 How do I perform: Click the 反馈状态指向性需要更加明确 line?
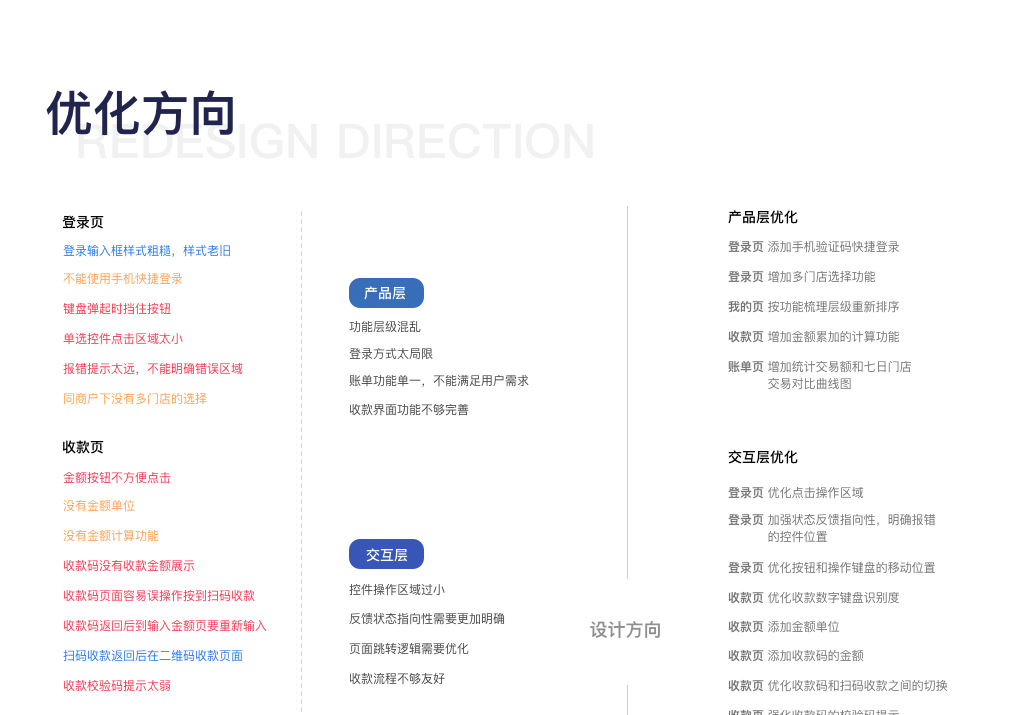[x=427, y=619]
